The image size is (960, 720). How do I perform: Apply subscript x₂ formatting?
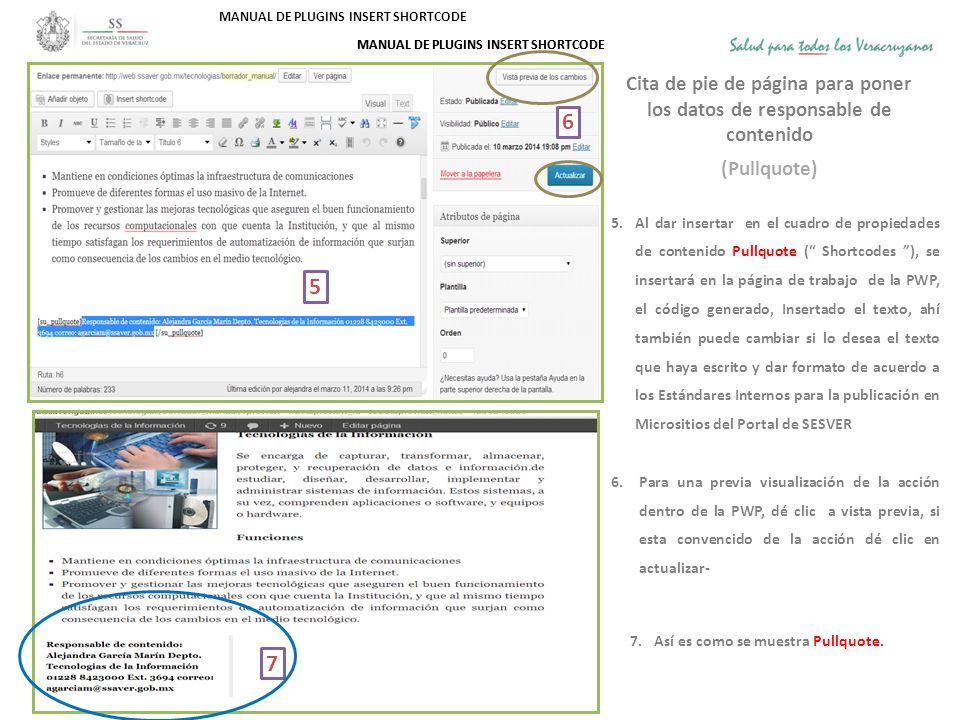pyautogui.click(x=332, y=142)
